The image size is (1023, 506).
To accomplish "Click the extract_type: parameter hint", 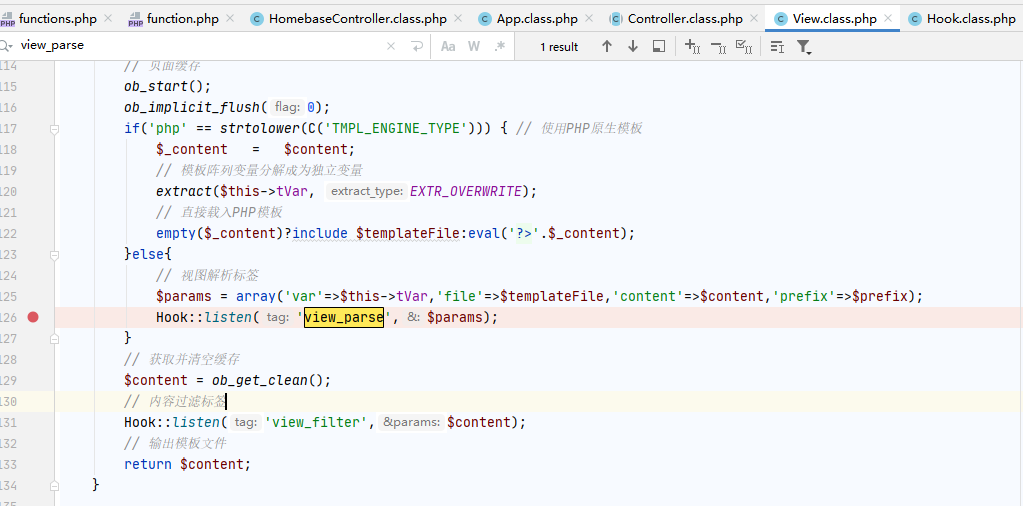I will [x=367, y=191].
